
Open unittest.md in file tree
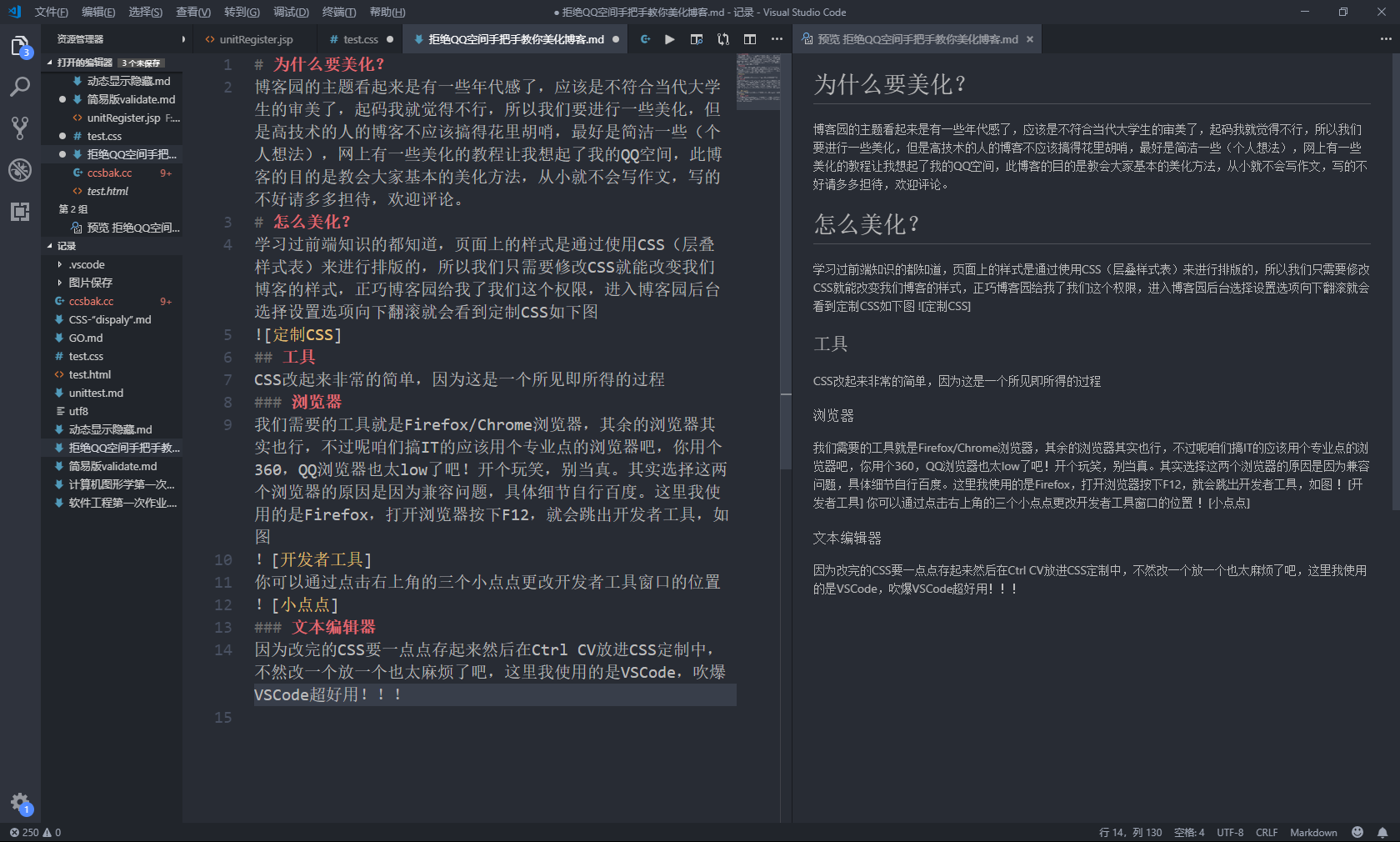[x=112, y=393]
